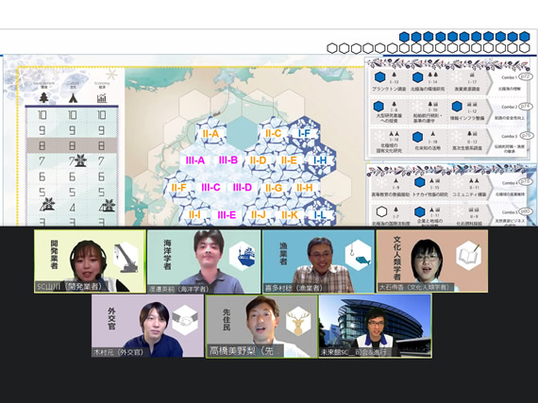Click the bar chart icon above the Economy track
Viewport: 538px width, 403px height.
(102, 98)
